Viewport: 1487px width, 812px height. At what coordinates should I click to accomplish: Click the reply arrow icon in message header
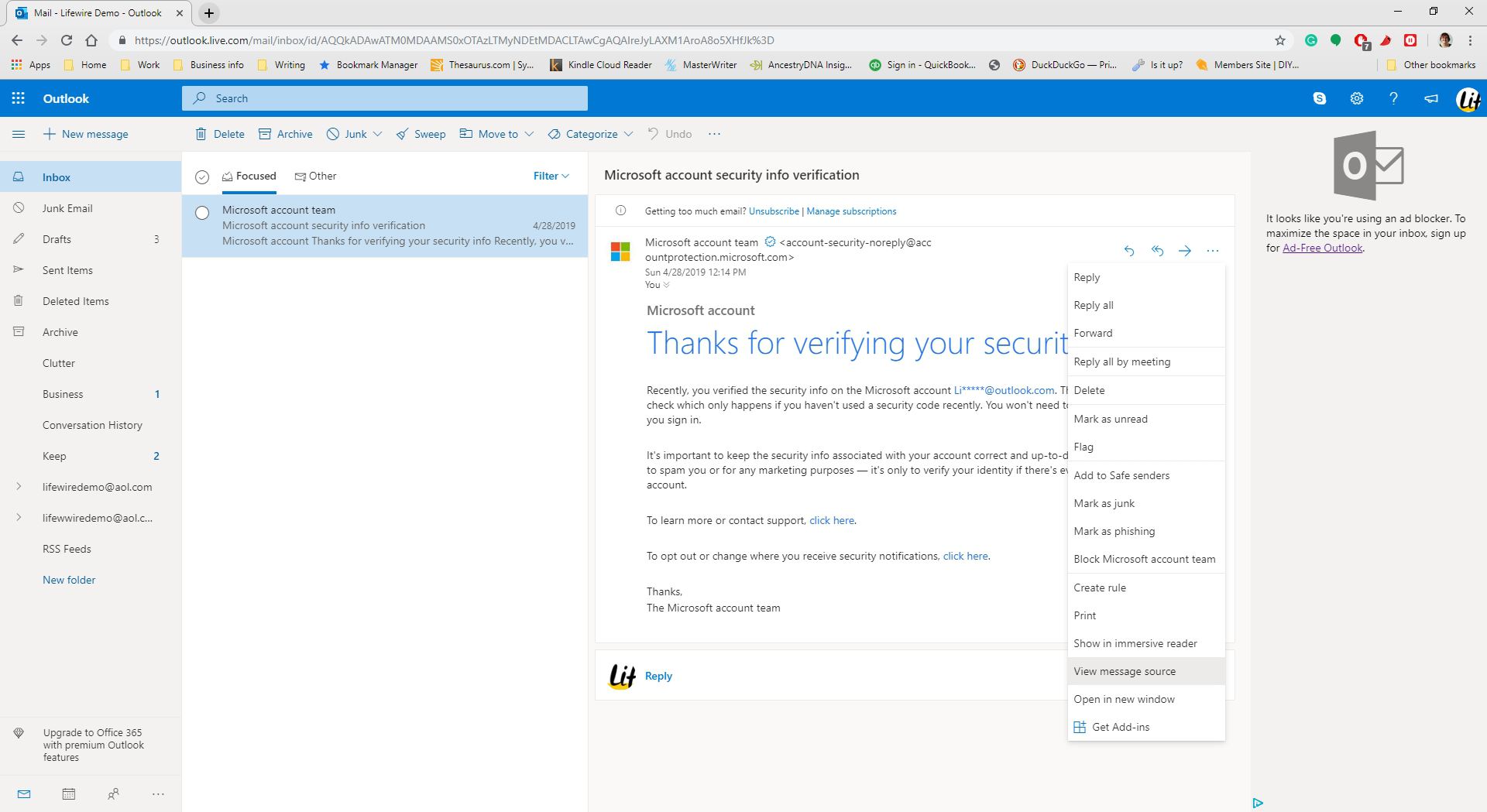[1129, 250]
